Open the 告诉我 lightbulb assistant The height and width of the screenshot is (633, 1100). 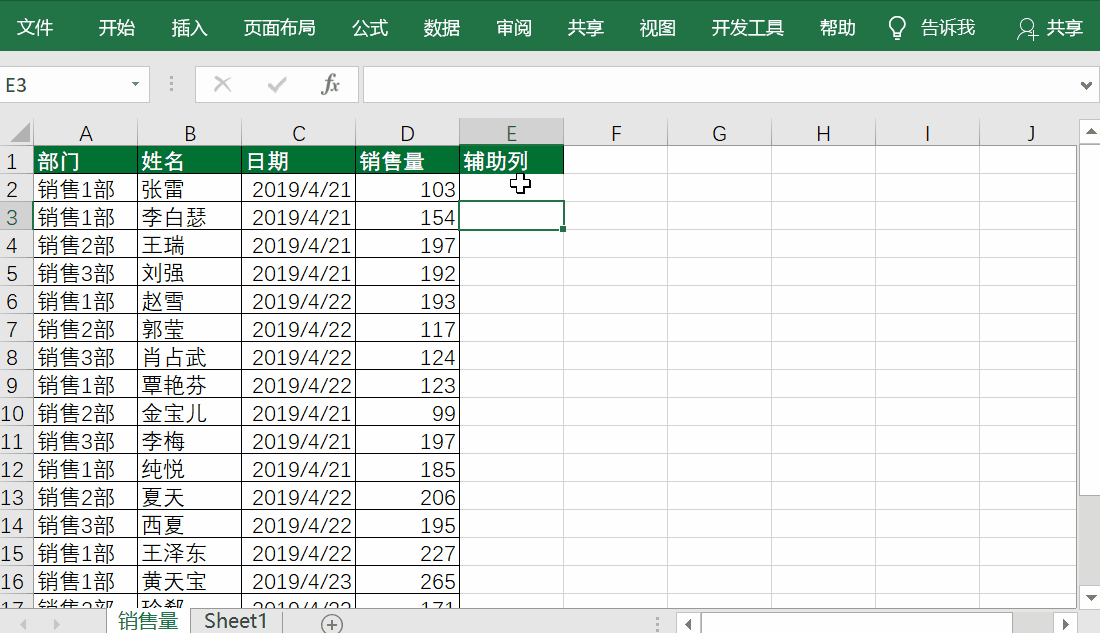[931, 28]
